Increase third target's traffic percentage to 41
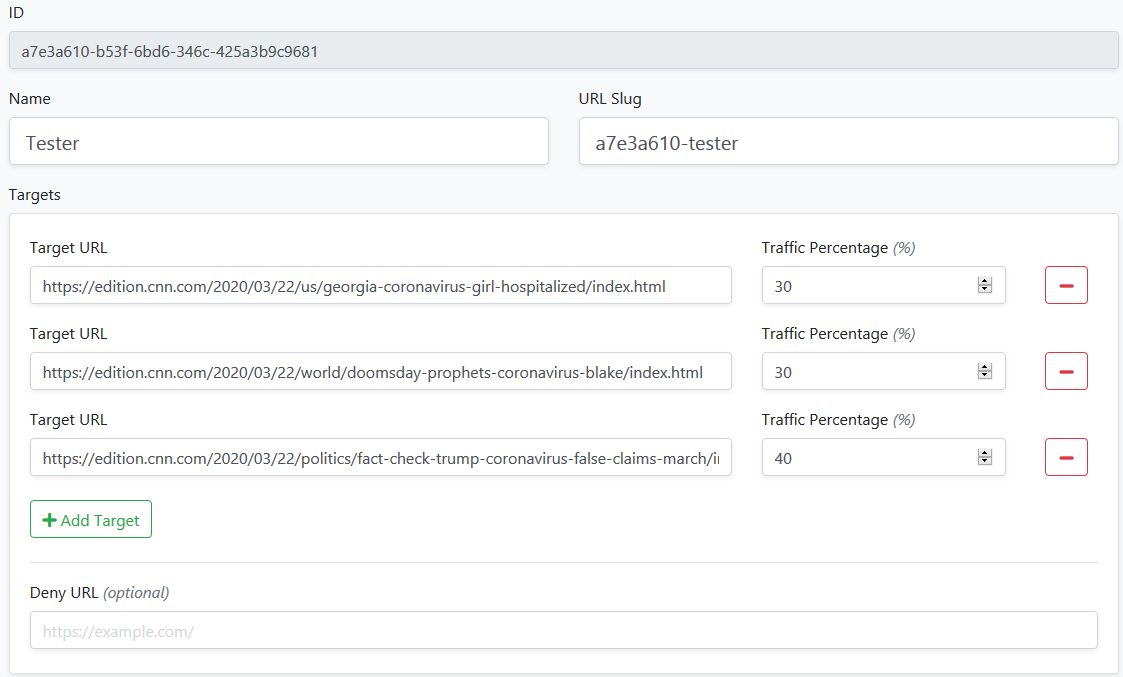Viewport: 1123px width, 677px height. [984, 453]
